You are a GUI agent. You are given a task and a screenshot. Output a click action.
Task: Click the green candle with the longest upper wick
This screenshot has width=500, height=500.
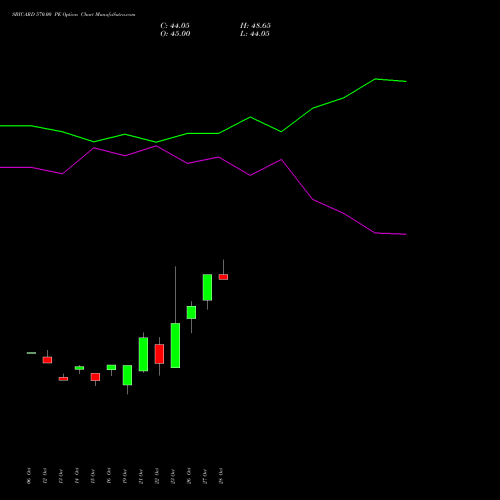click(175, 345)
